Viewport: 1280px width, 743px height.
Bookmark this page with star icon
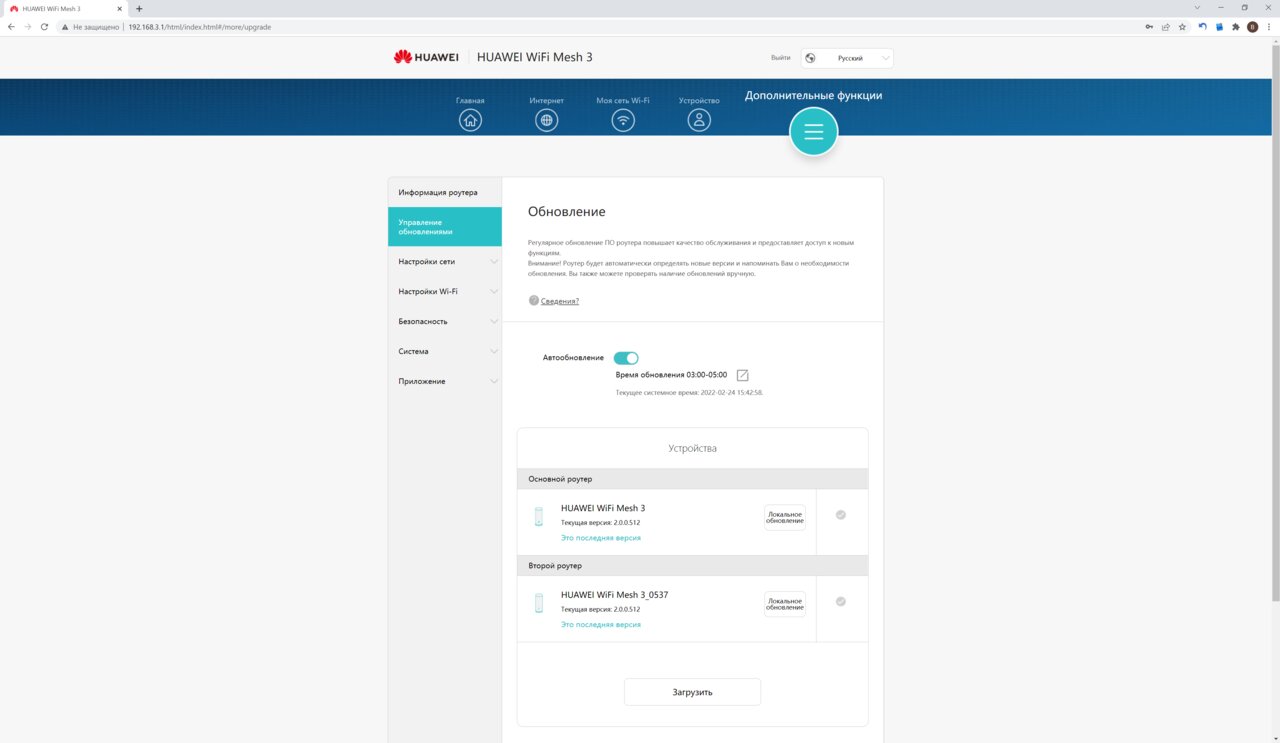1182,27
